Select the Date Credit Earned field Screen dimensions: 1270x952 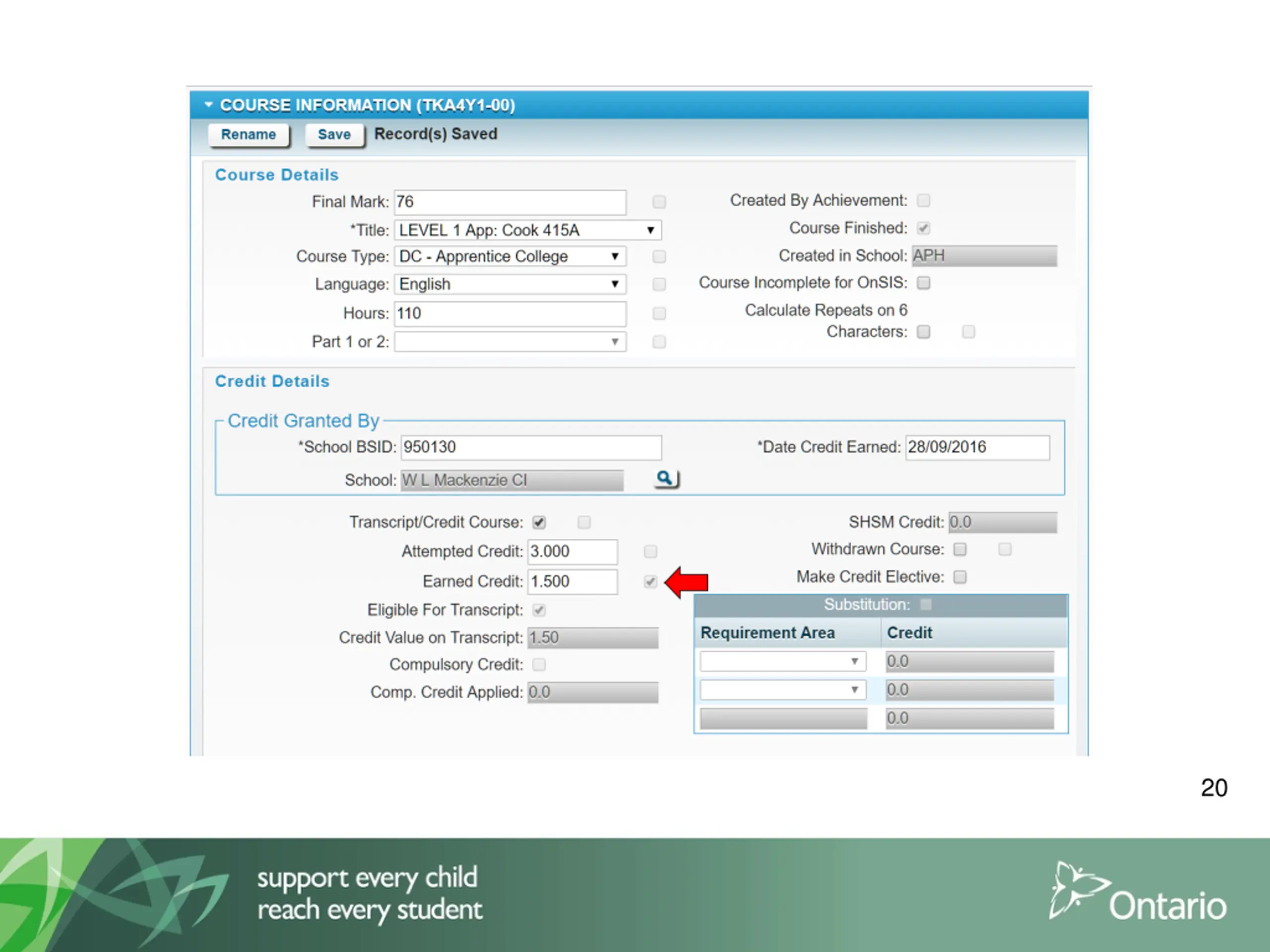pos(978,447)
